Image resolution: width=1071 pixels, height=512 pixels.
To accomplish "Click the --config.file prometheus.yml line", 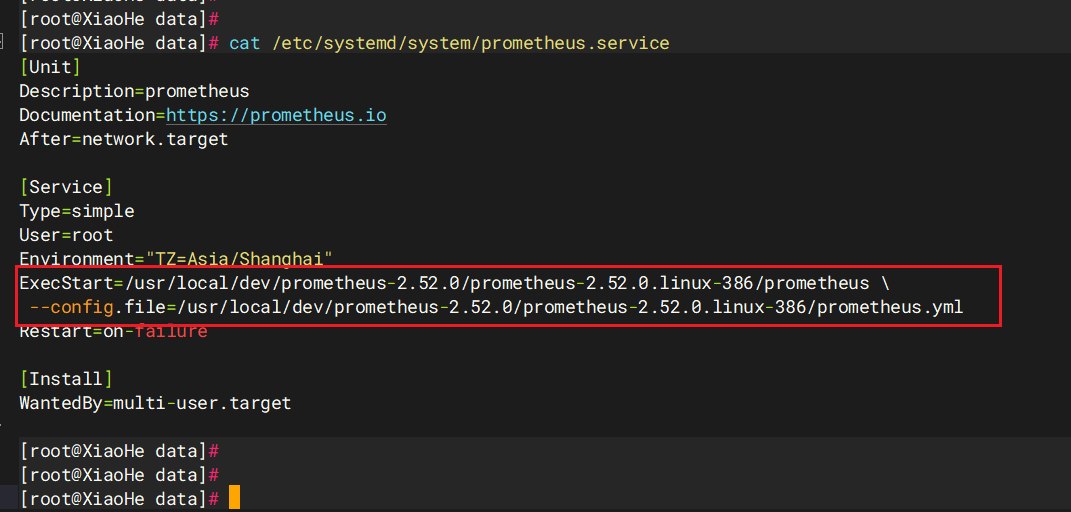I will coord(496,307).
